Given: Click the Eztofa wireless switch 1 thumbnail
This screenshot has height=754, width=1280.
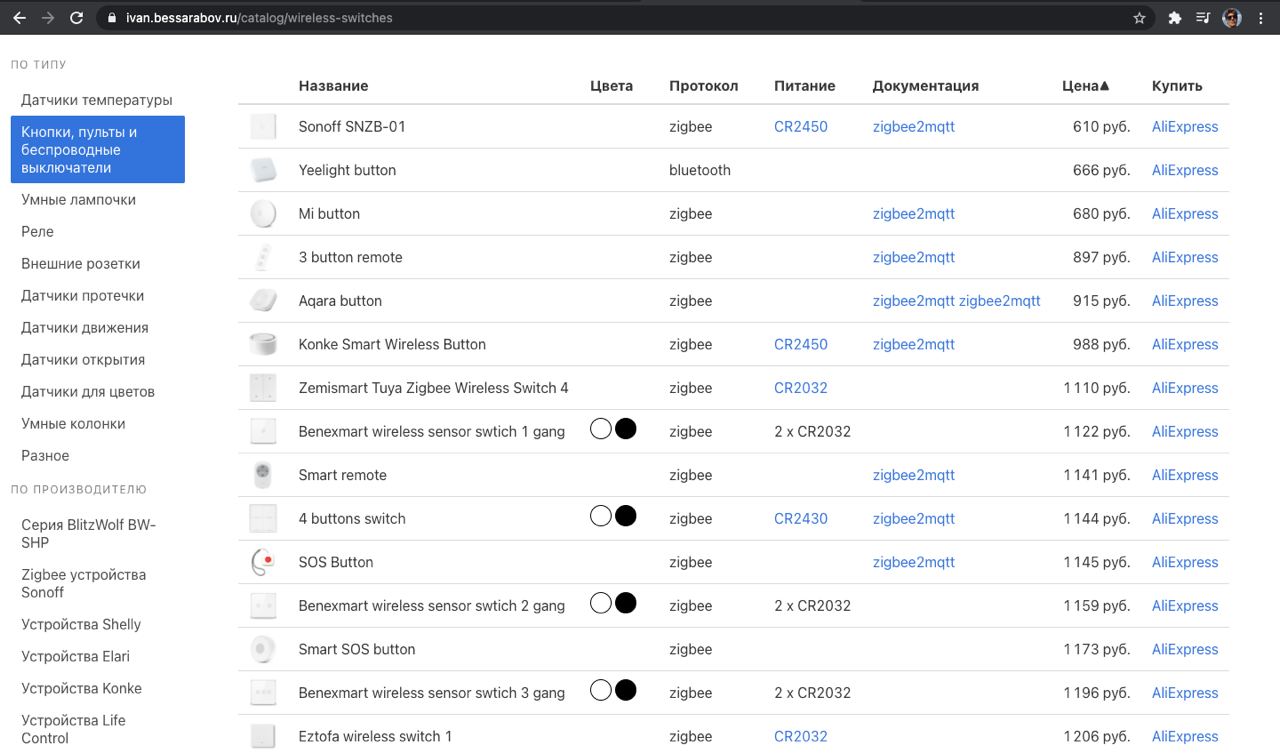Looking at the screenshot, I should (263, 736).
